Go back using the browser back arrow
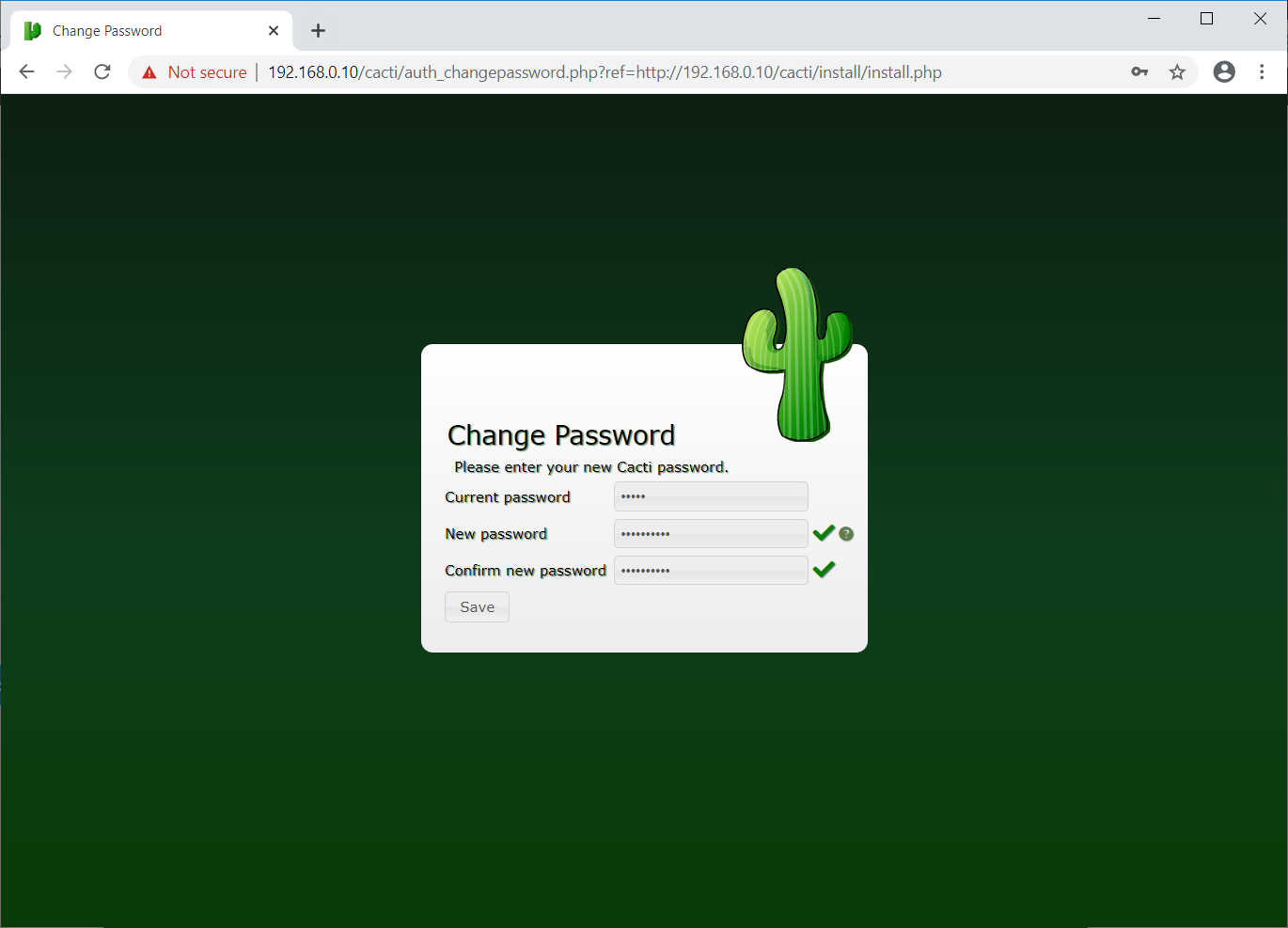Viewport: 1288px width, 928px height. 26,72
